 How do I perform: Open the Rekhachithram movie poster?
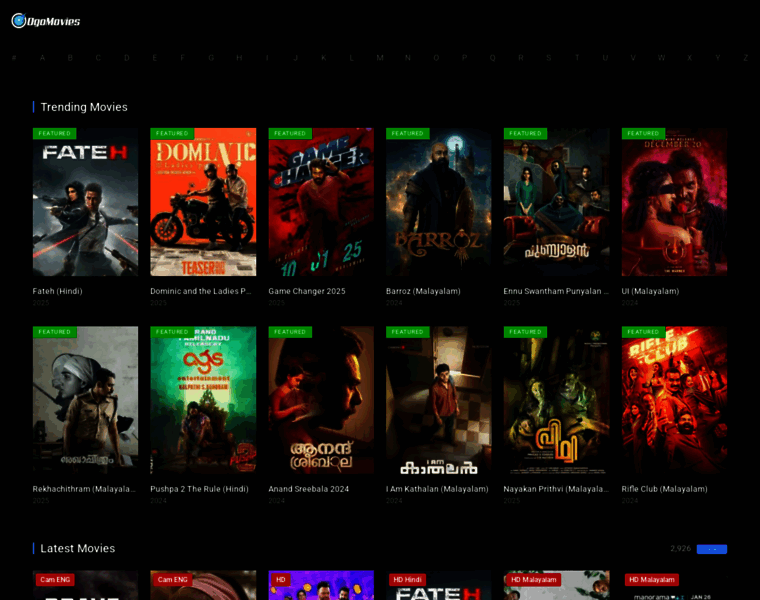(85, 400)
